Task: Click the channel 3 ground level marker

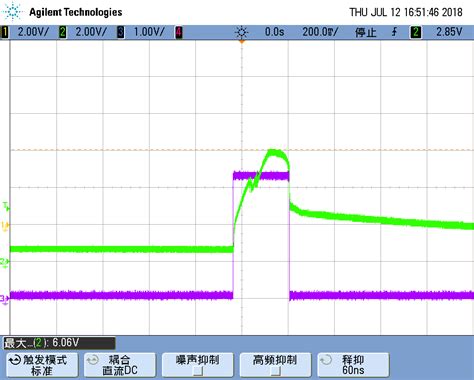Action: 5,299
